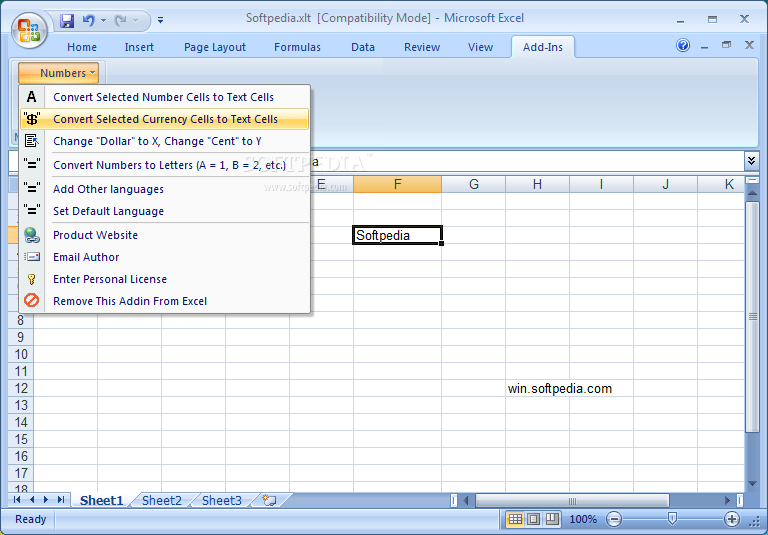Viewport: 768px width, 535px height.
Task: Open the Page Layout tab
Action: pos(215,47)
